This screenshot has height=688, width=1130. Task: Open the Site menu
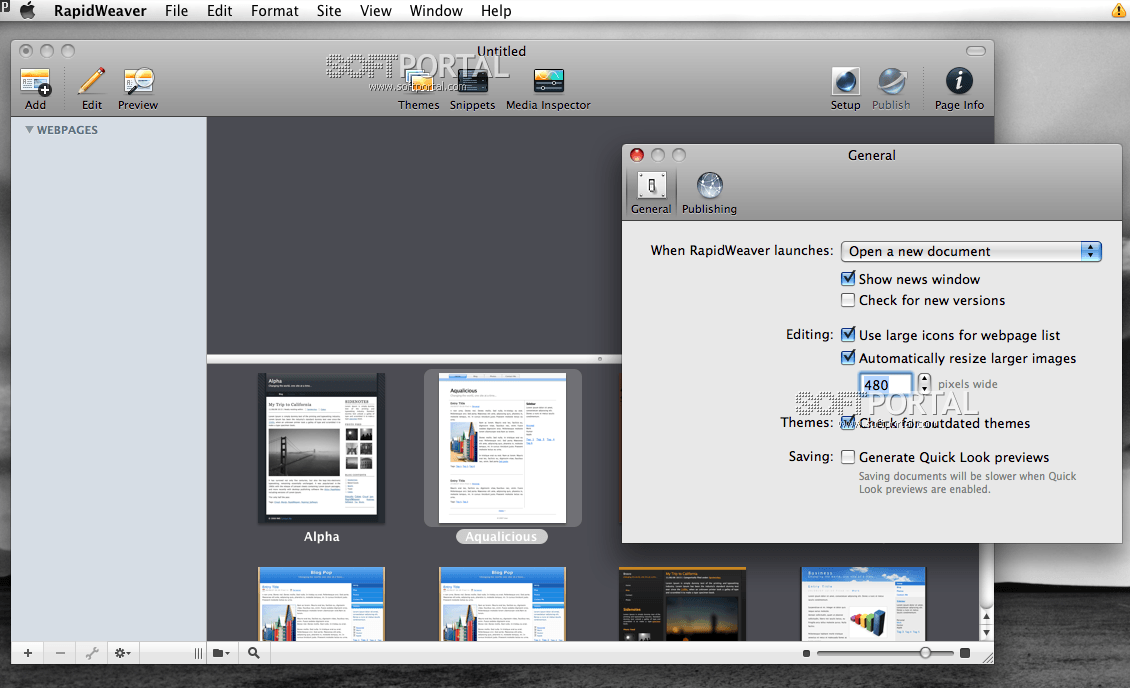(x=329, y=11)
